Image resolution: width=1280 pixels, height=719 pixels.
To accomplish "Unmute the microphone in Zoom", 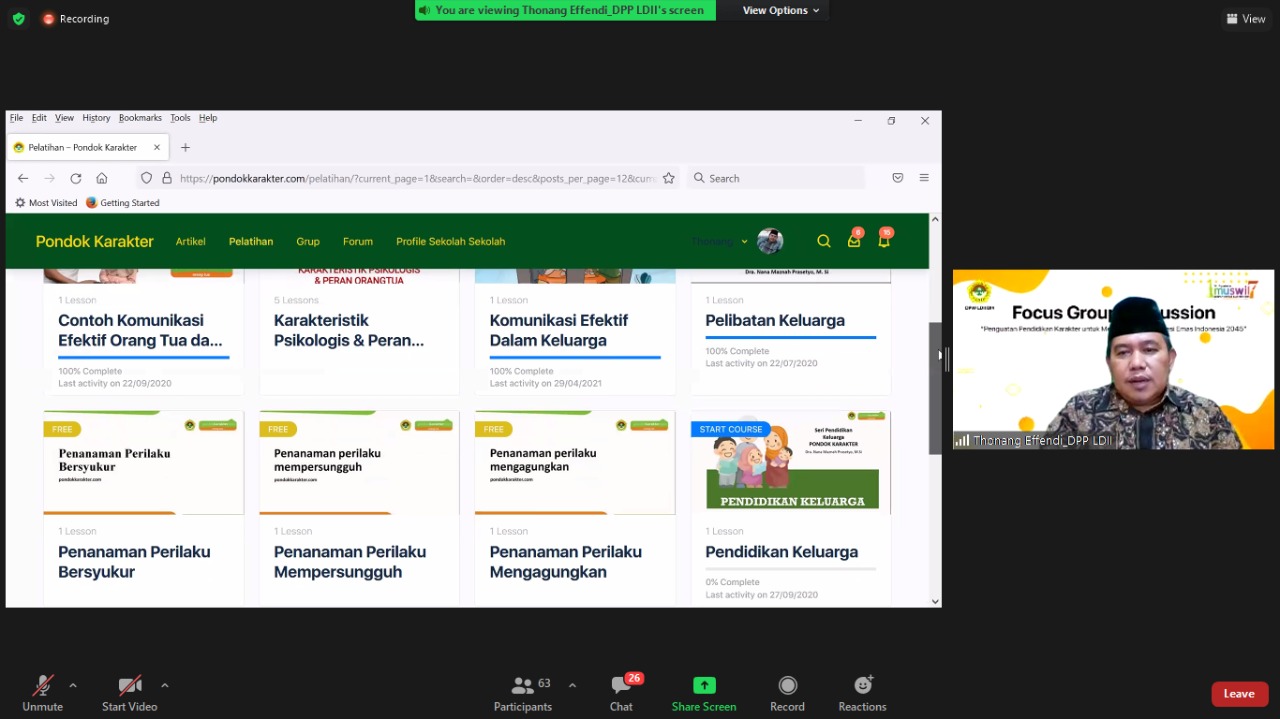I will (43, 694).
